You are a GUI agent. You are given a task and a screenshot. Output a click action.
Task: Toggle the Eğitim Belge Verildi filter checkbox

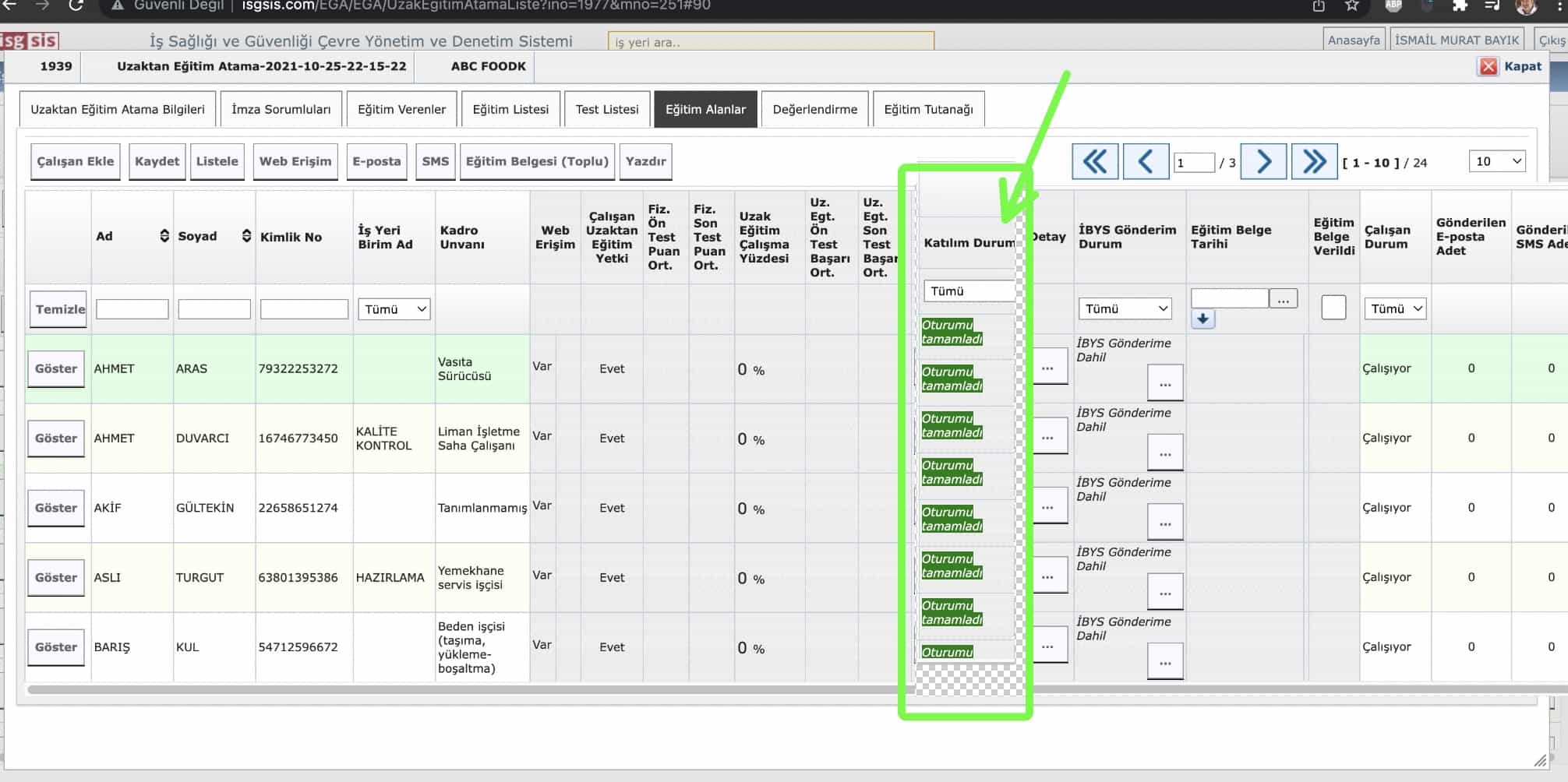pos(1333,308)
